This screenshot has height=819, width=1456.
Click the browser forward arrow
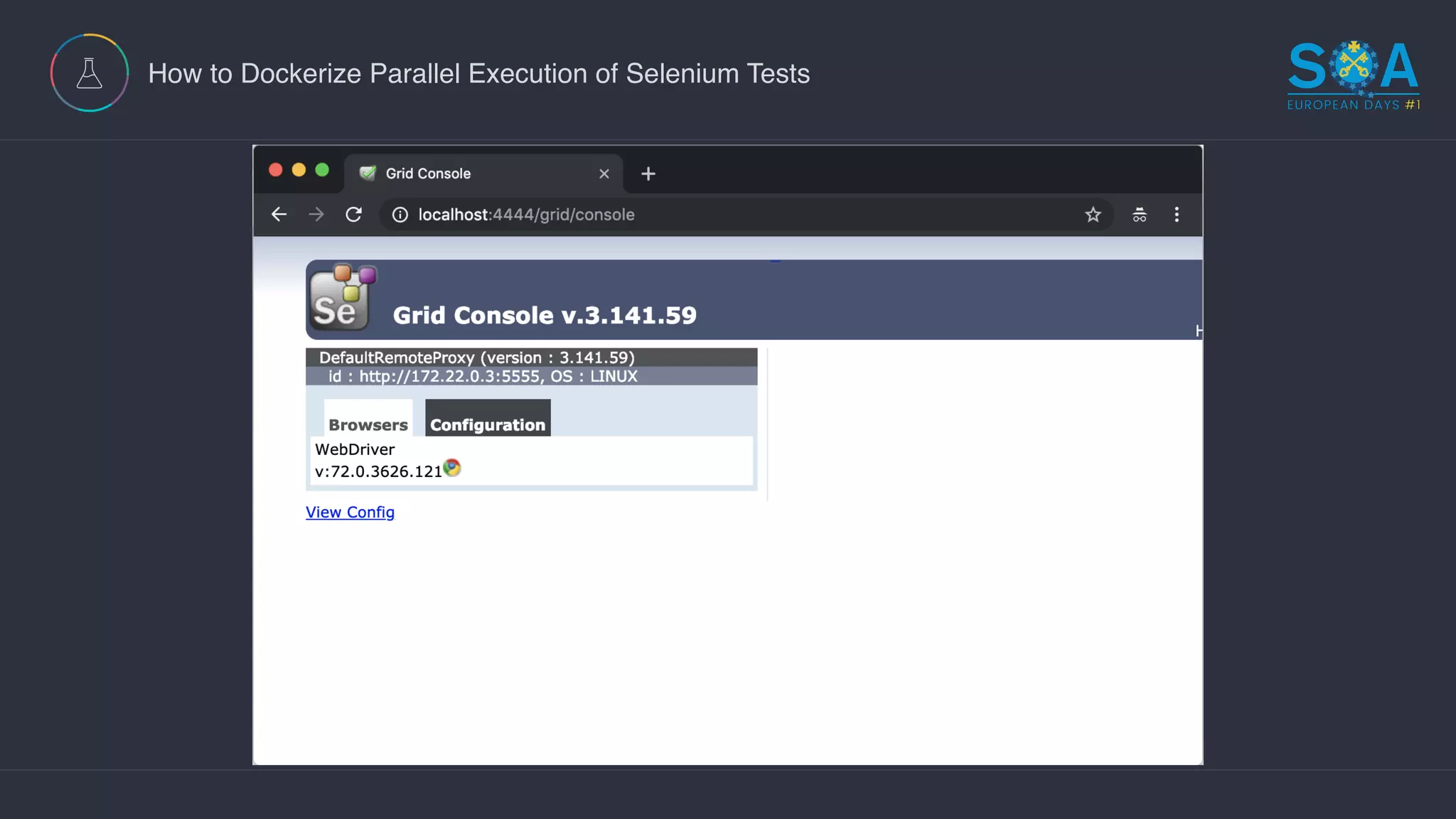[x=316, y=214]
